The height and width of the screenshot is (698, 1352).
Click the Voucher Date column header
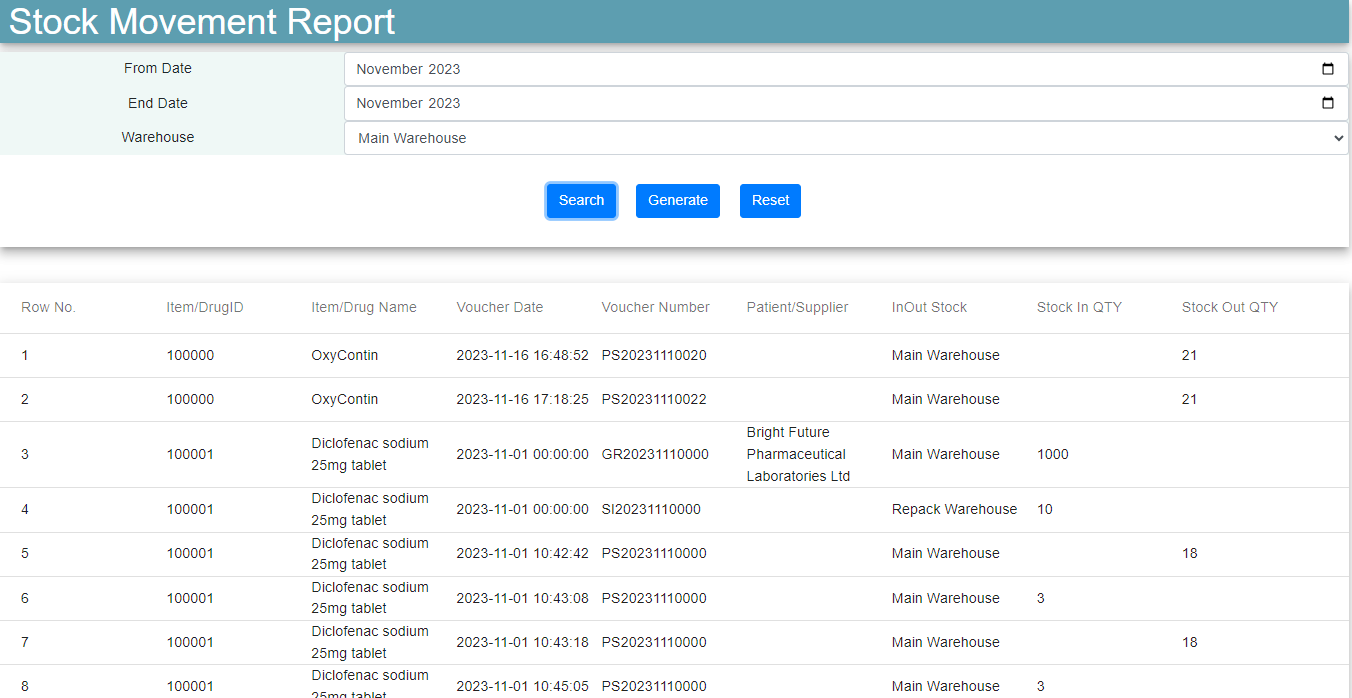tap(500, 307)
